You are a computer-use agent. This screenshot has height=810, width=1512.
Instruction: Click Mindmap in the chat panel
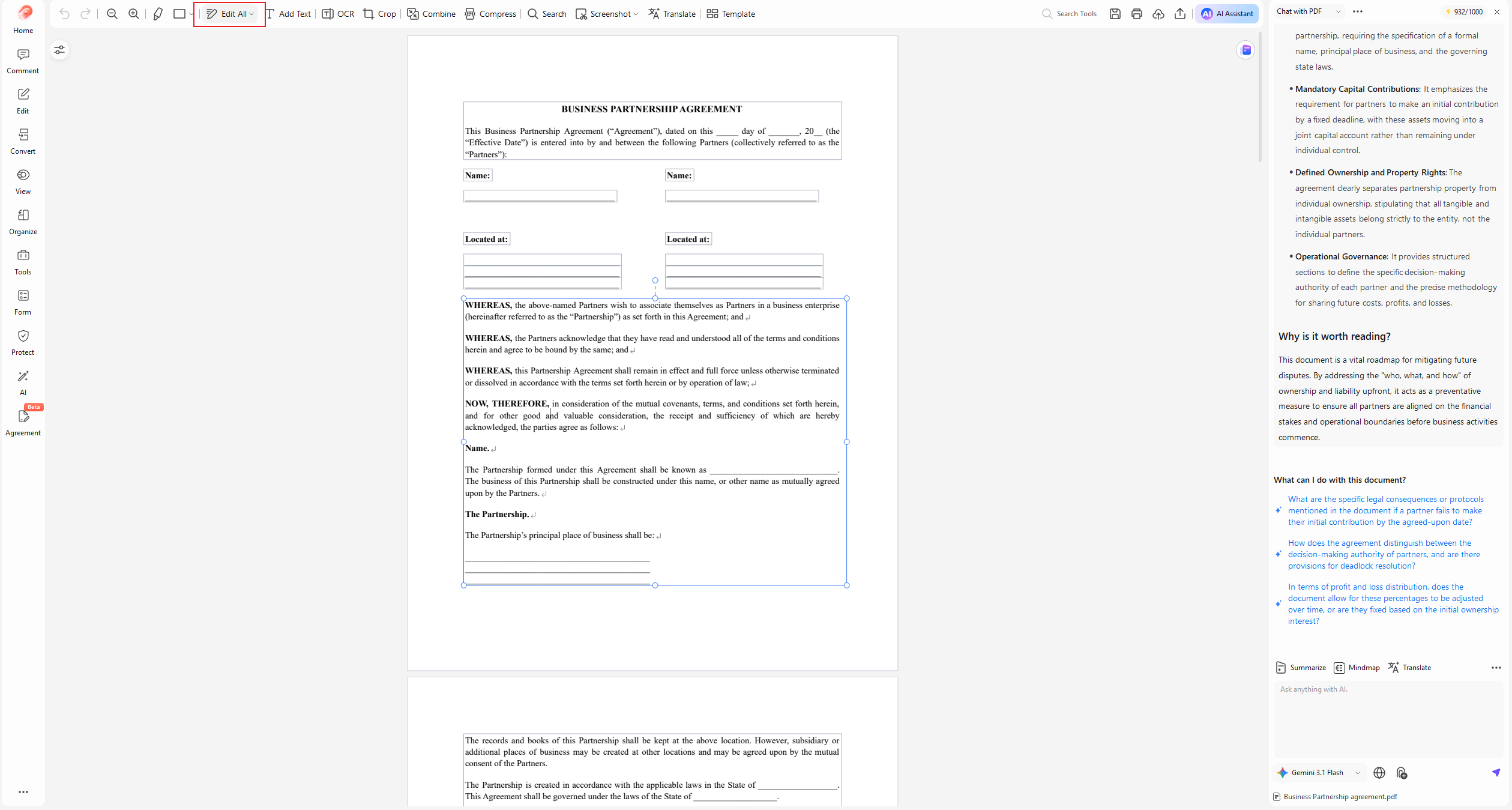tap(1357, 668)
